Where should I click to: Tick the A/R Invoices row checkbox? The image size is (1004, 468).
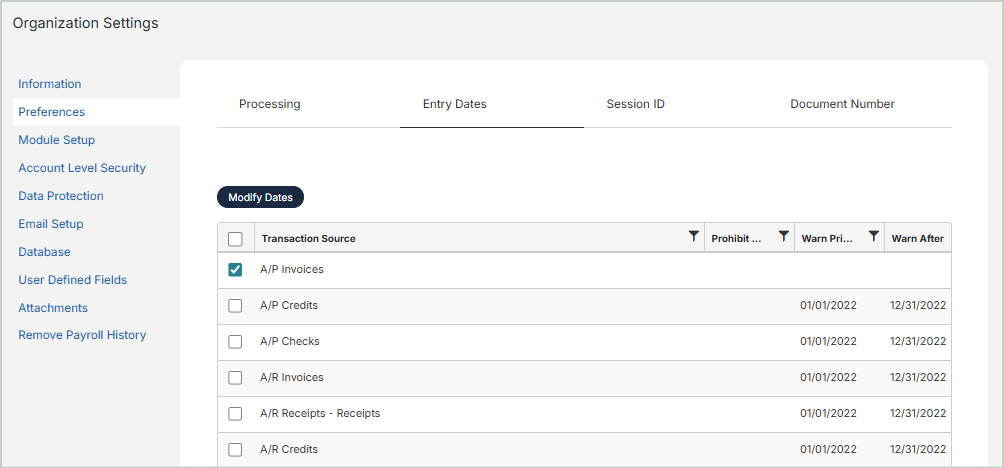click(x=235, y=378)
